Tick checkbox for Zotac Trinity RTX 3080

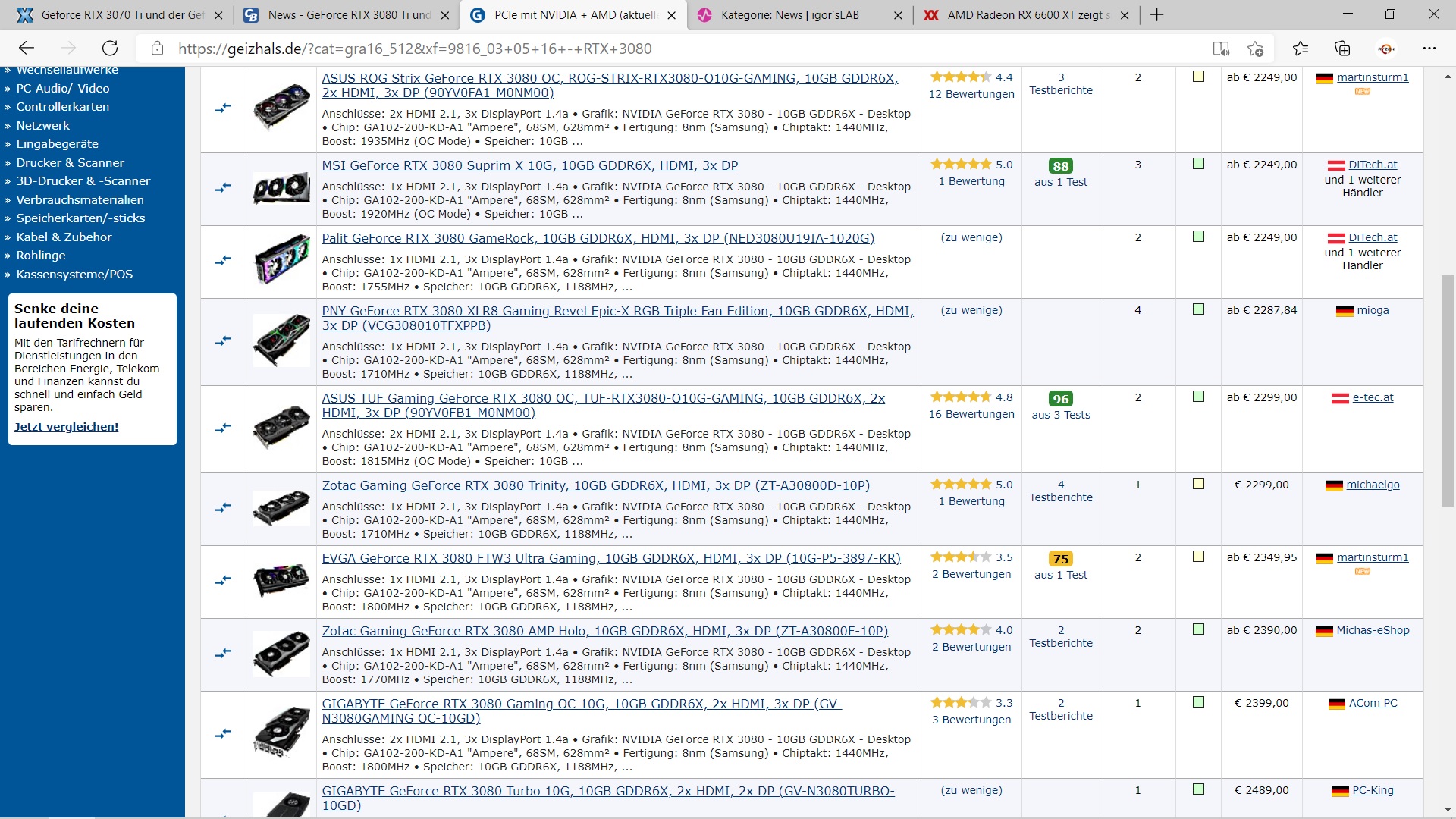tap(1198, 484)
